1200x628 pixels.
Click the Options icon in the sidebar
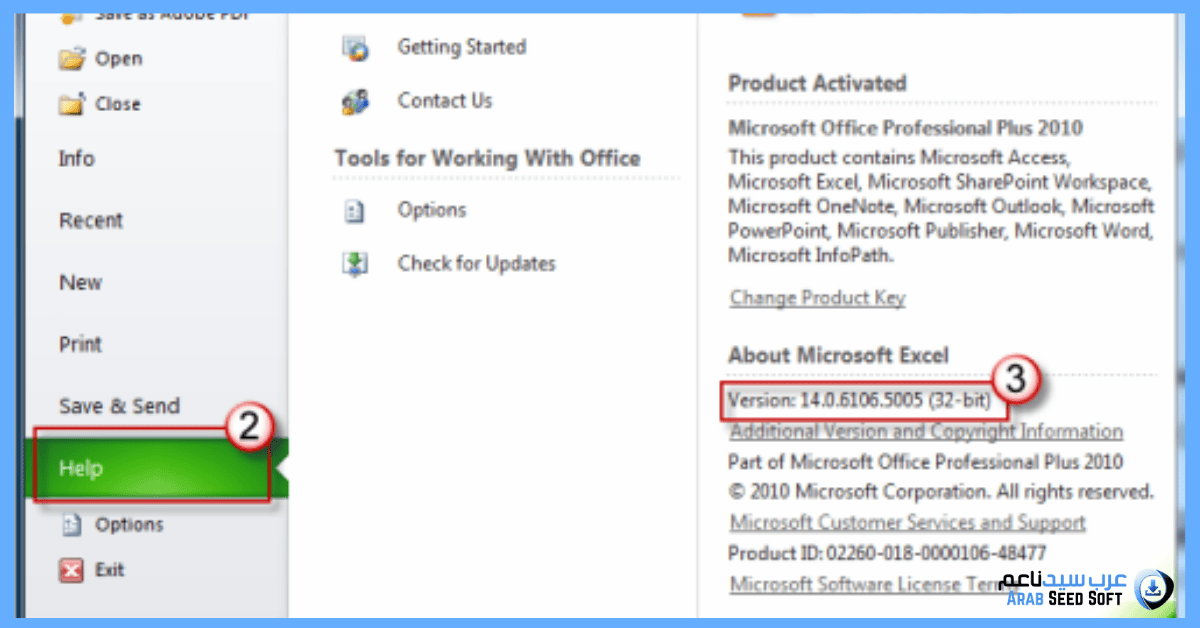tap(71, 524)
